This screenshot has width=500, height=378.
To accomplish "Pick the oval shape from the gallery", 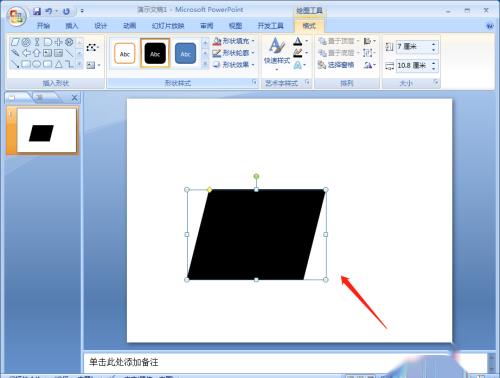I will tap(37, 64).
